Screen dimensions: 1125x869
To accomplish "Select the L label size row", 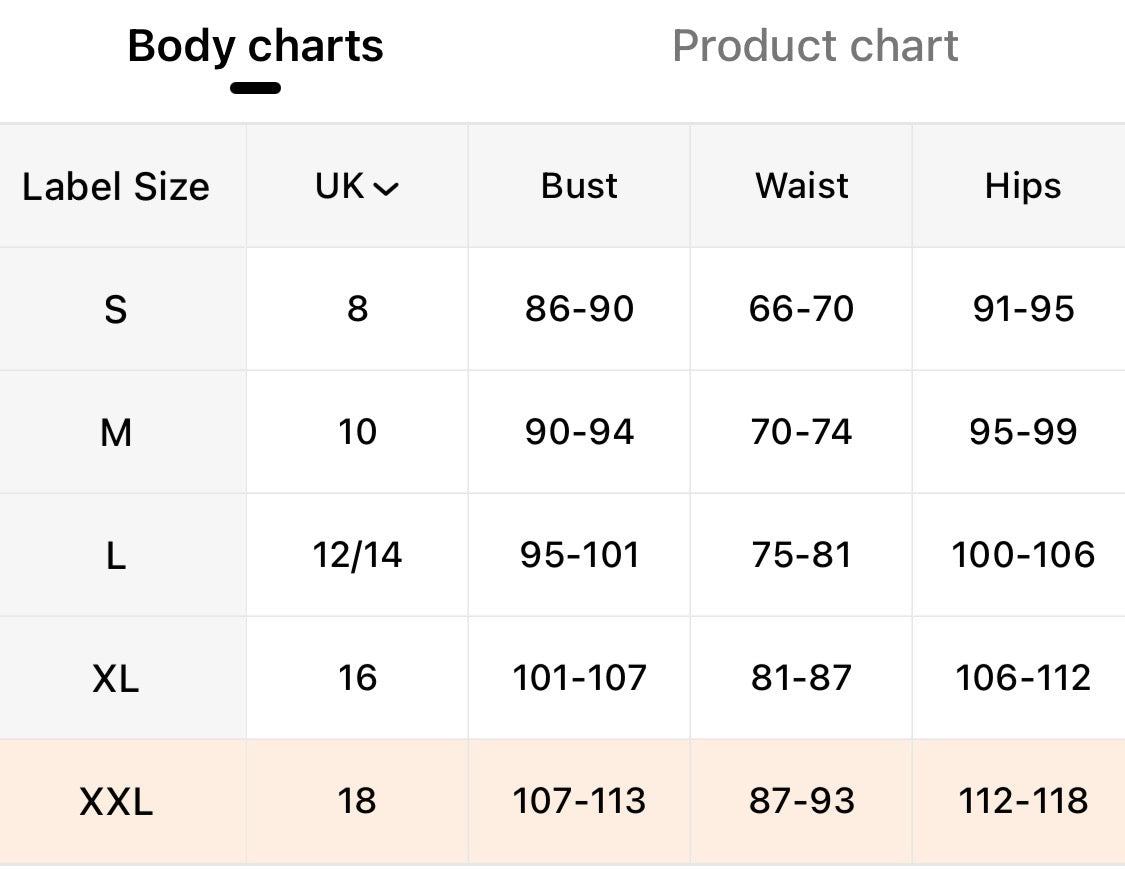I will 562,555.
